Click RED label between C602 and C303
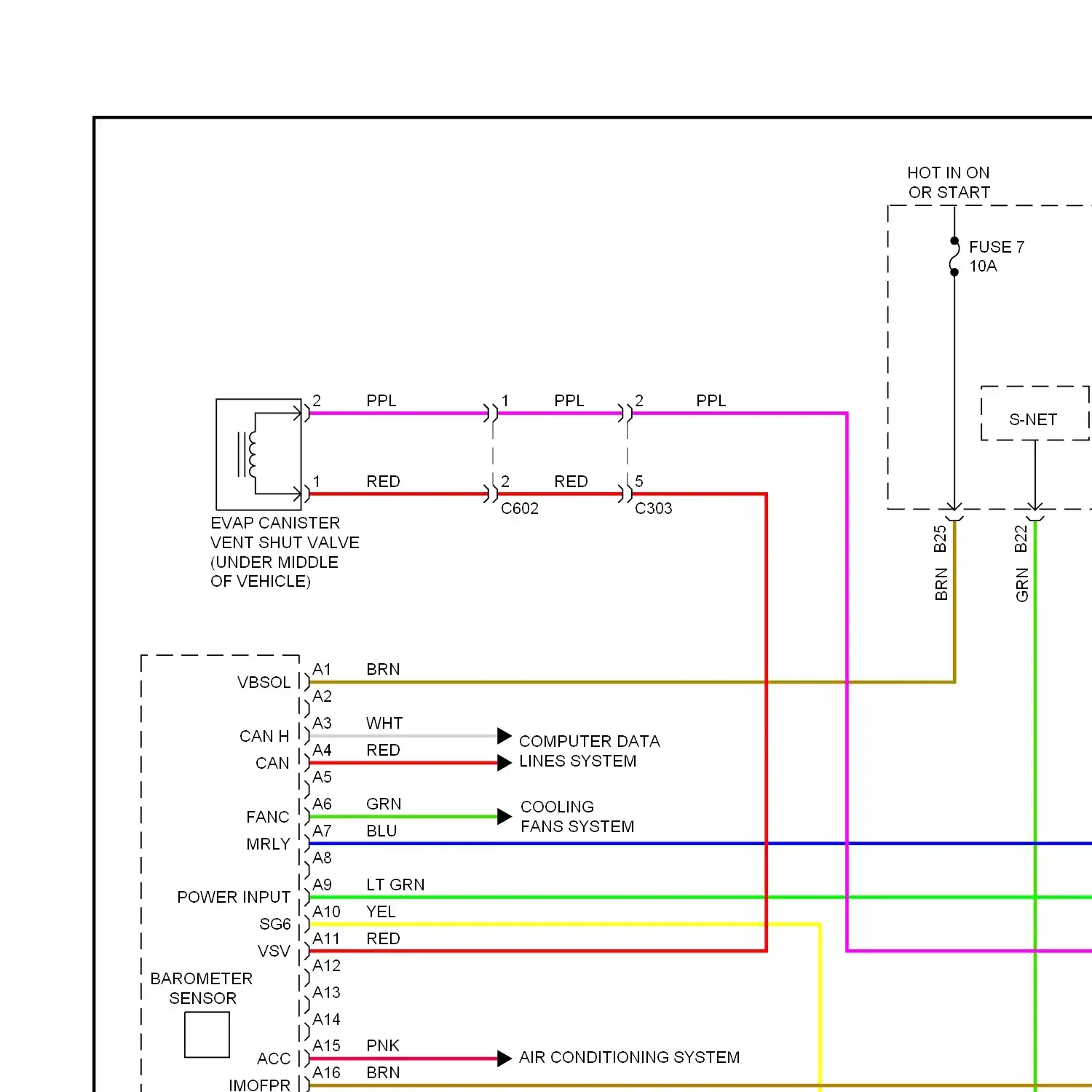The image size is (1092, 1092). (571, 482)
